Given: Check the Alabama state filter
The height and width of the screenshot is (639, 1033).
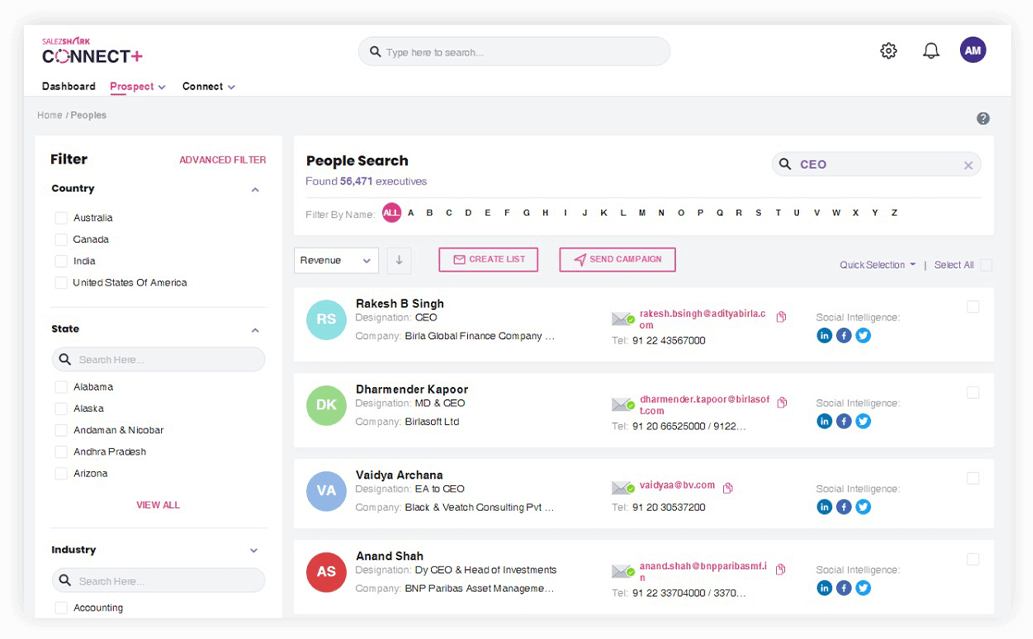Looking at the screenshot, I should (61, 387).
